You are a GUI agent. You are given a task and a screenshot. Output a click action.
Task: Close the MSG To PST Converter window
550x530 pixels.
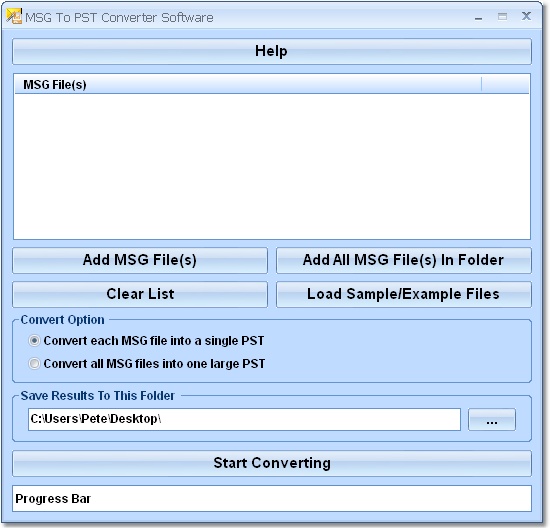click(x=526, y=16)
